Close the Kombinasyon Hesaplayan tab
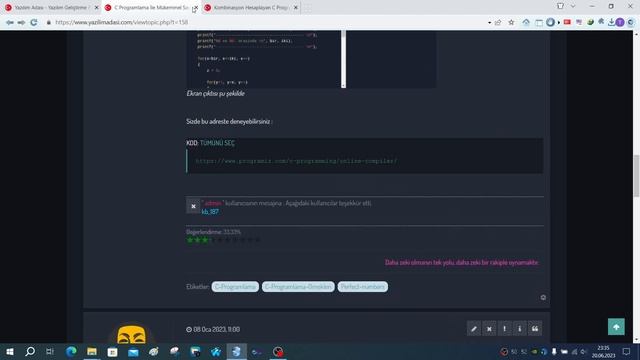This screenshot has height=360, width=640. pos(296,7)
